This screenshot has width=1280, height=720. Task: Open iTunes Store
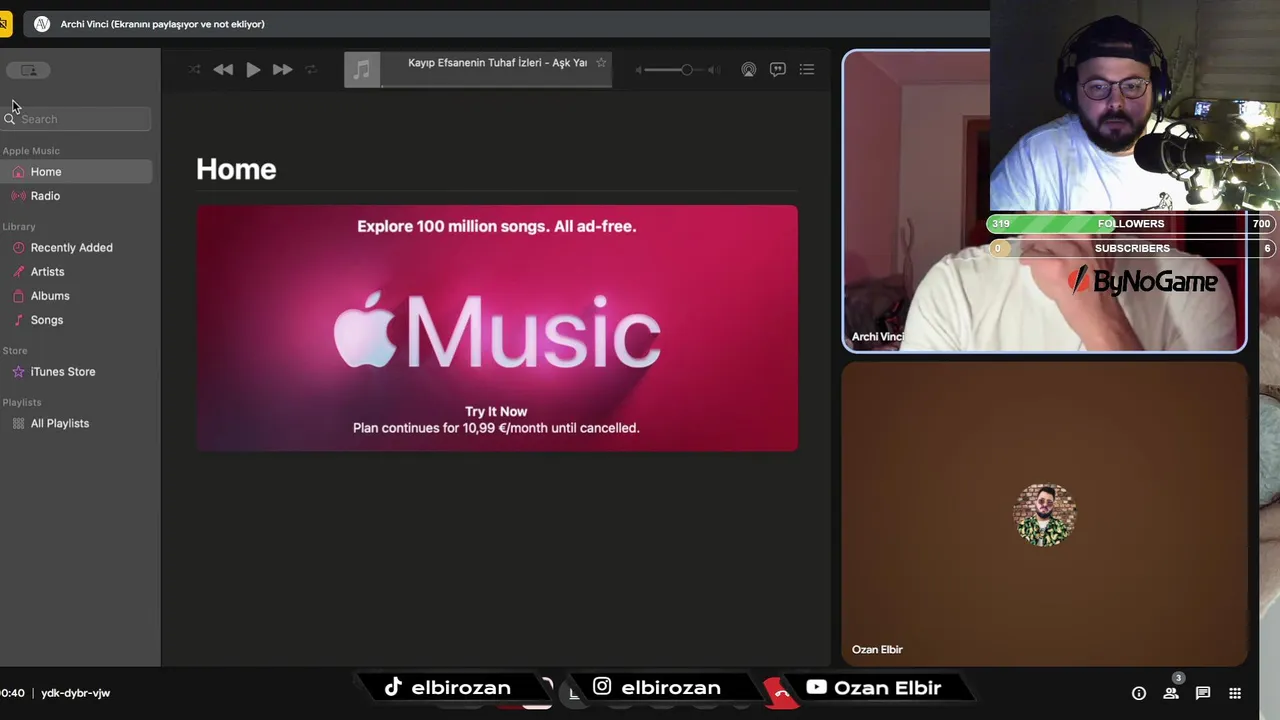[x=76, y=372]
